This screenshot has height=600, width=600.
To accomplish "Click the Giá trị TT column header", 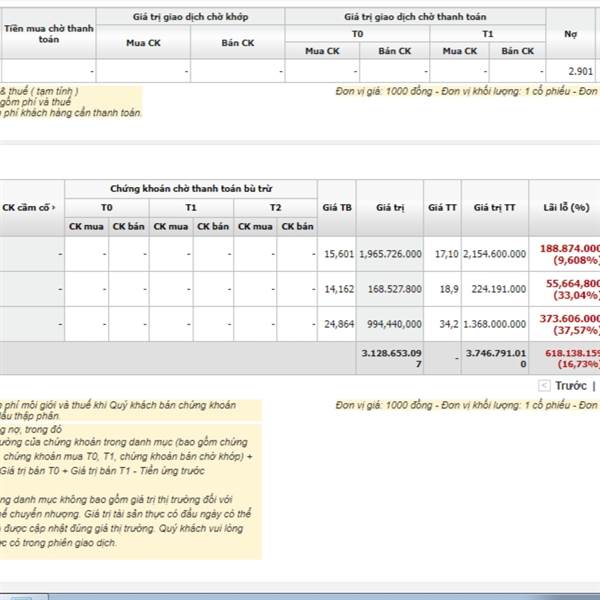I will click(495, 207).
